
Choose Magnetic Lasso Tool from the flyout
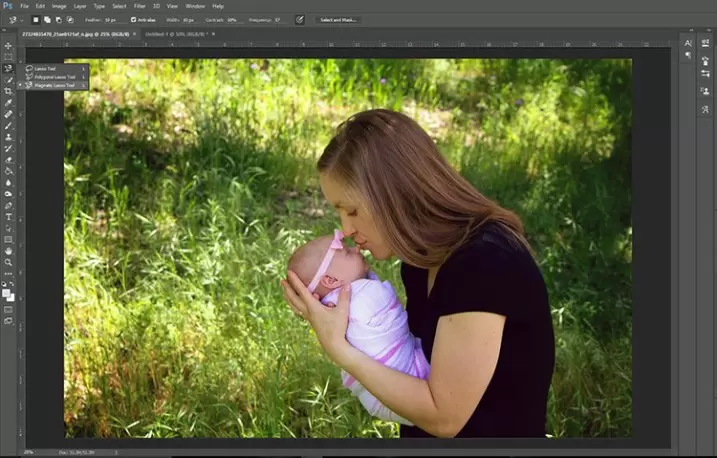[x=53, y=85]
